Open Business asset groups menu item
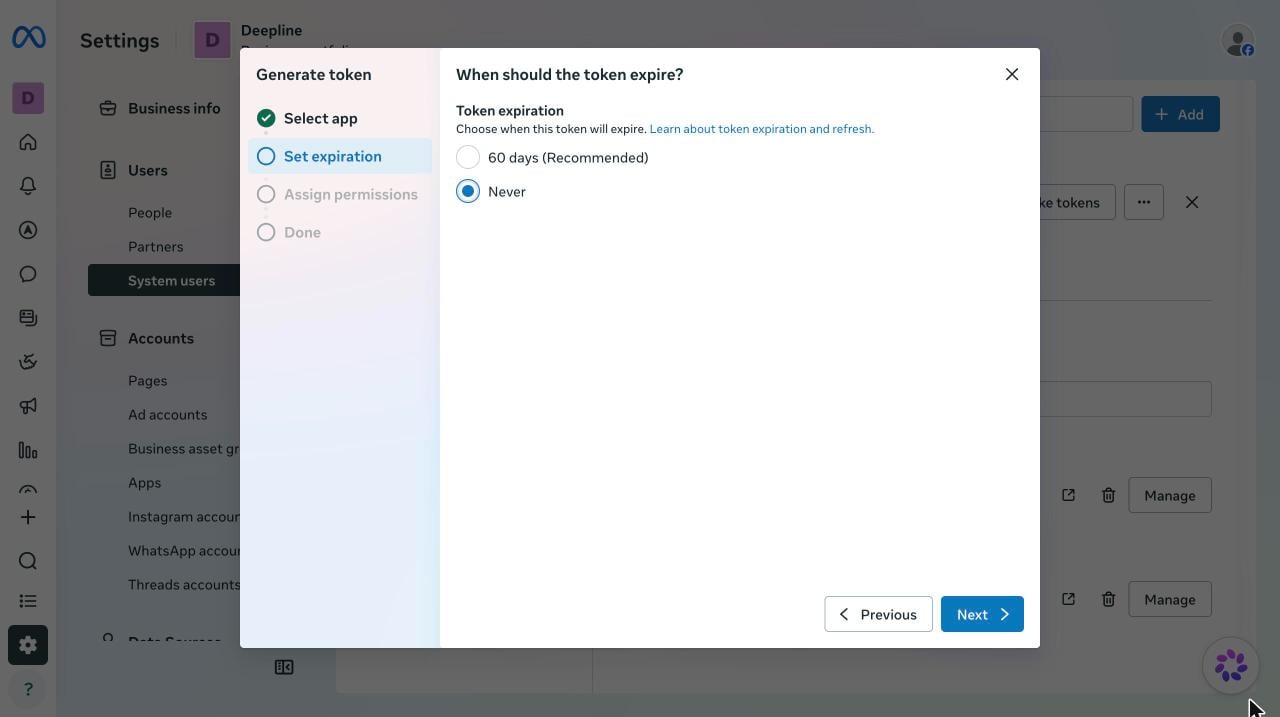1280x717 pixels. coord(184,448)
